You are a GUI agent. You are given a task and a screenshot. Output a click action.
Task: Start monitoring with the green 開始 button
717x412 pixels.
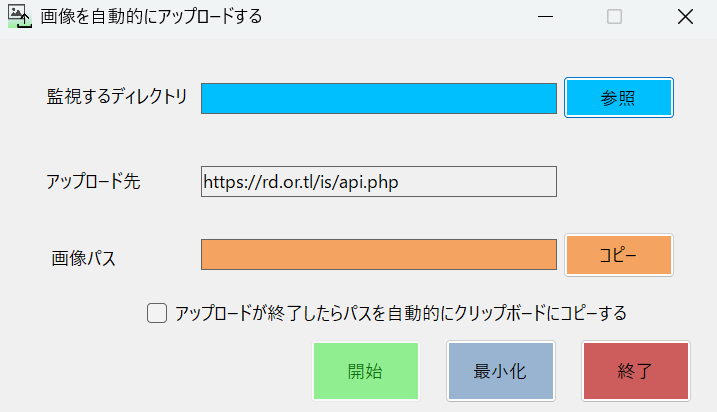pos(366,371)
